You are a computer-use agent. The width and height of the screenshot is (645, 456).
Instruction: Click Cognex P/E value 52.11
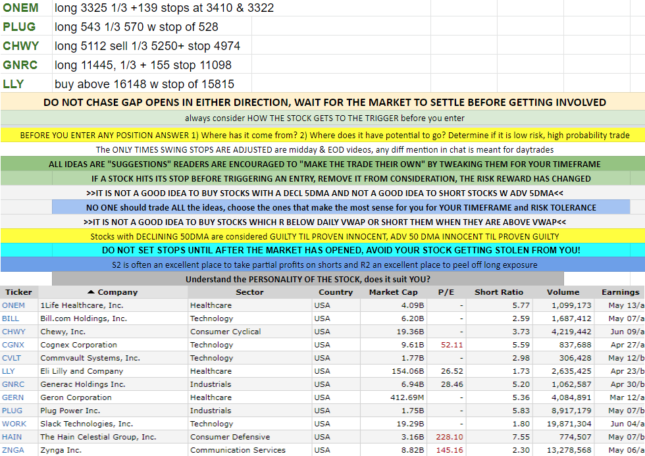point(452,345)
